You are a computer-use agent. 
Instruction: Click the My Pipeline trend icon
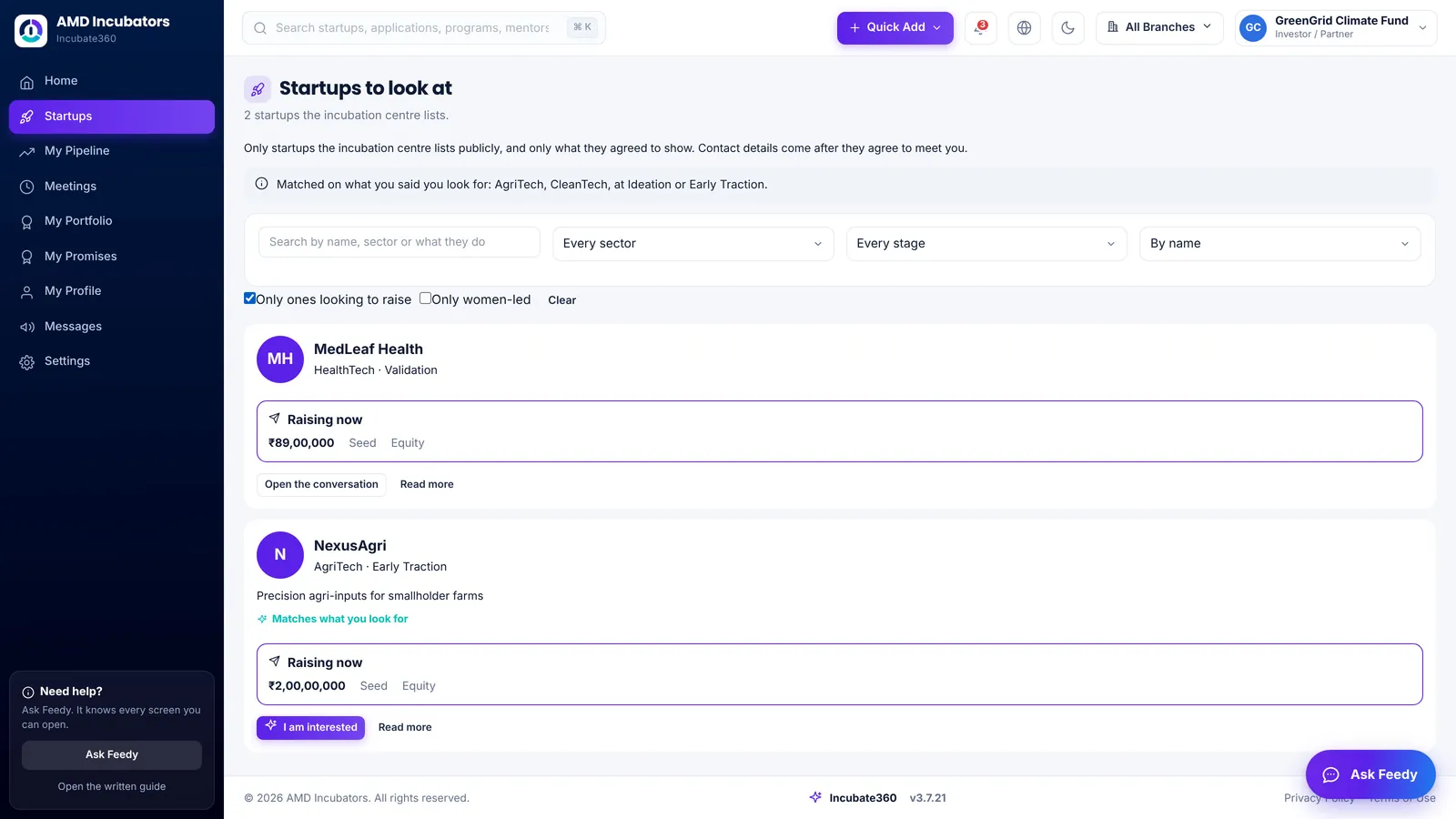click(x=27, y=152)
